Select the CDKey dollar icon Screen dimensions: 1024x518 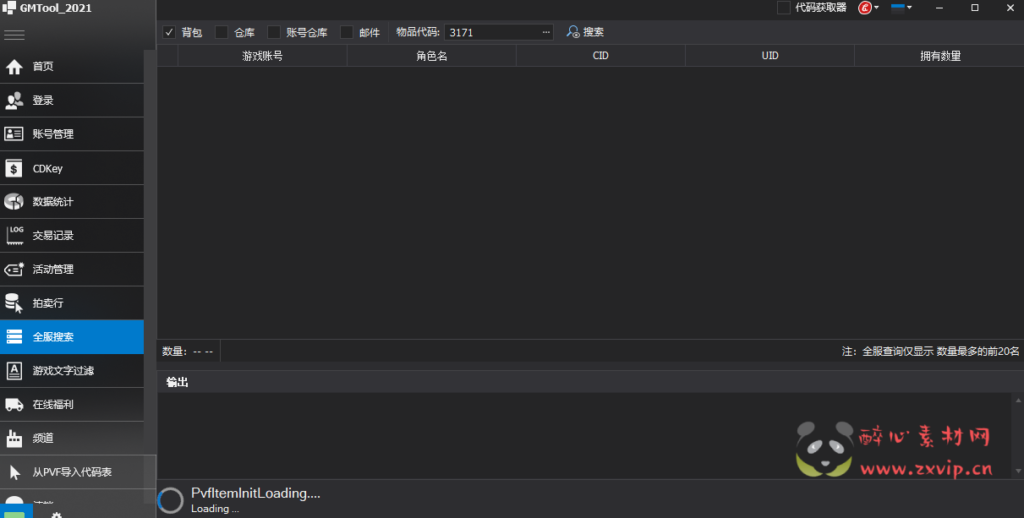(x=14, y=168)
